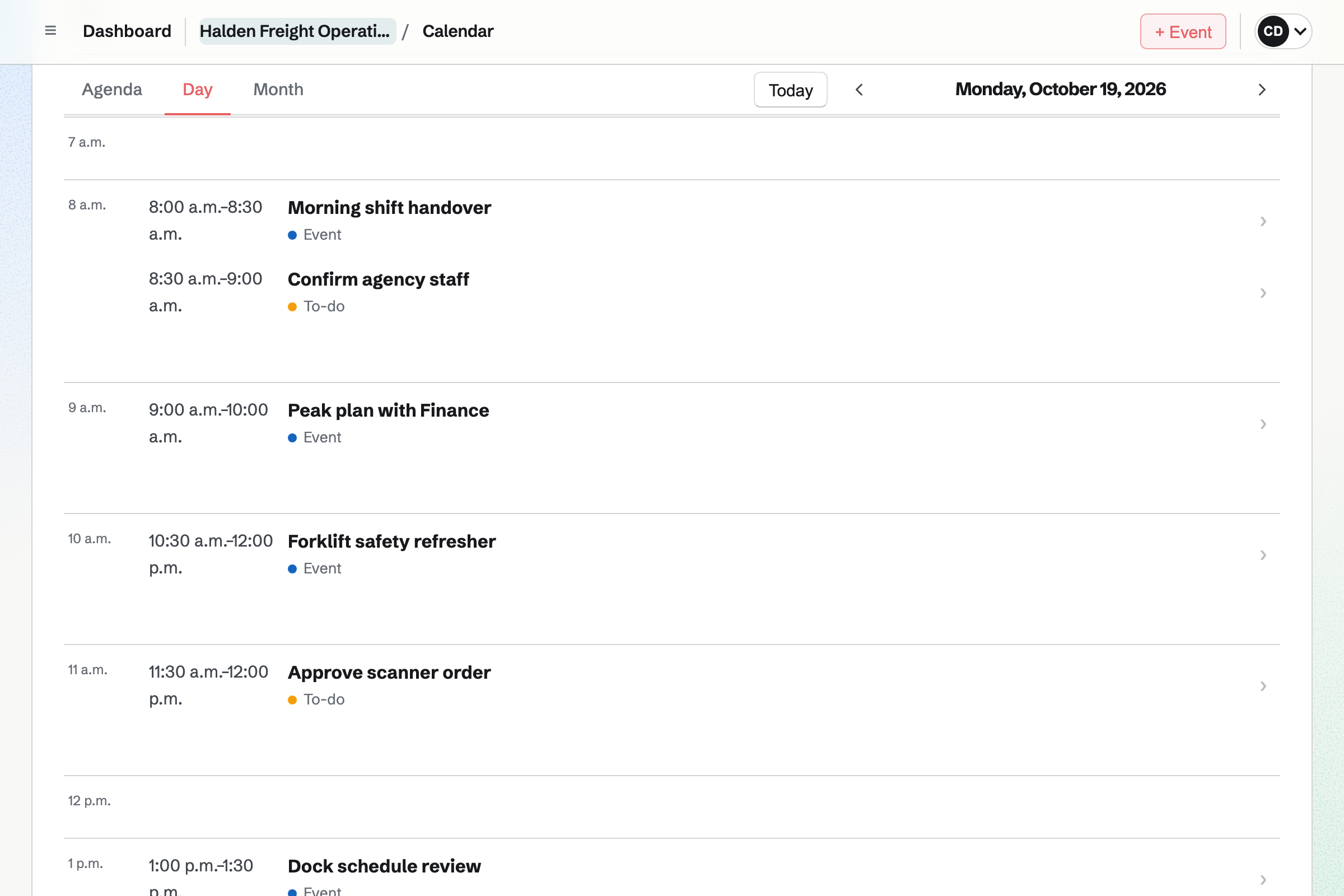Click the 11:30 a.m.–12:00 p.m. time
Image resolution: width=1344 pixels, height=896 pixels.
click(208, 685)
